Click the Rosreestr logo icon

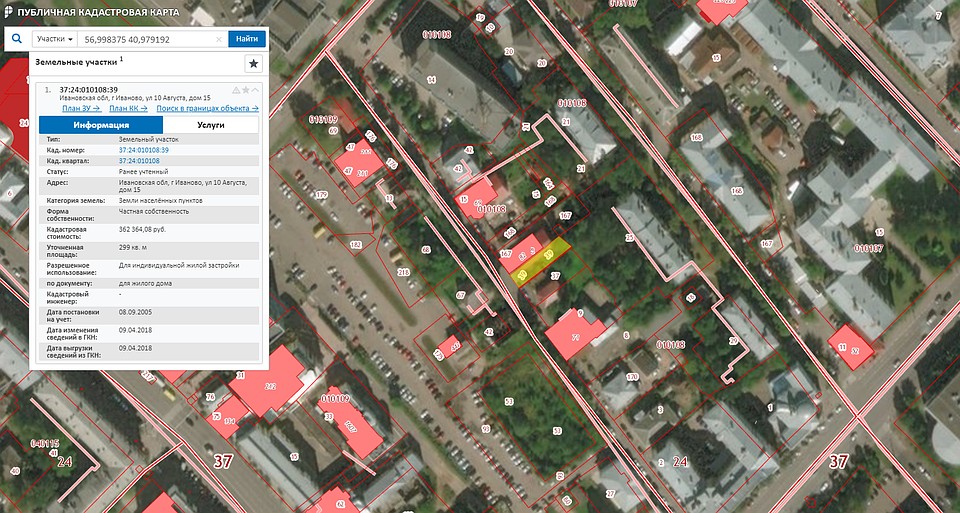[x=9, y=12]
